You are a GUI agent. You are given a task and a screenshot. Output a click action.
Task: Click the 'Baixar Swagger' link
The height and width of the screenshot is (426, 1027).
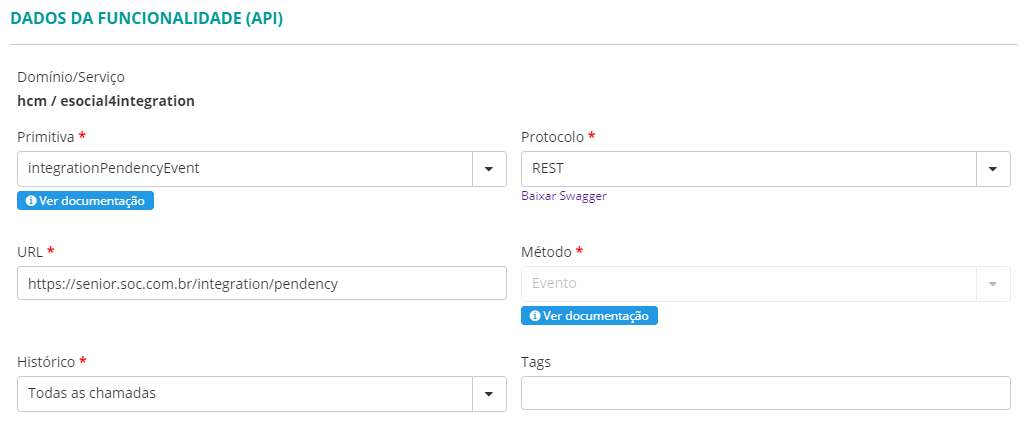point(564,196)
